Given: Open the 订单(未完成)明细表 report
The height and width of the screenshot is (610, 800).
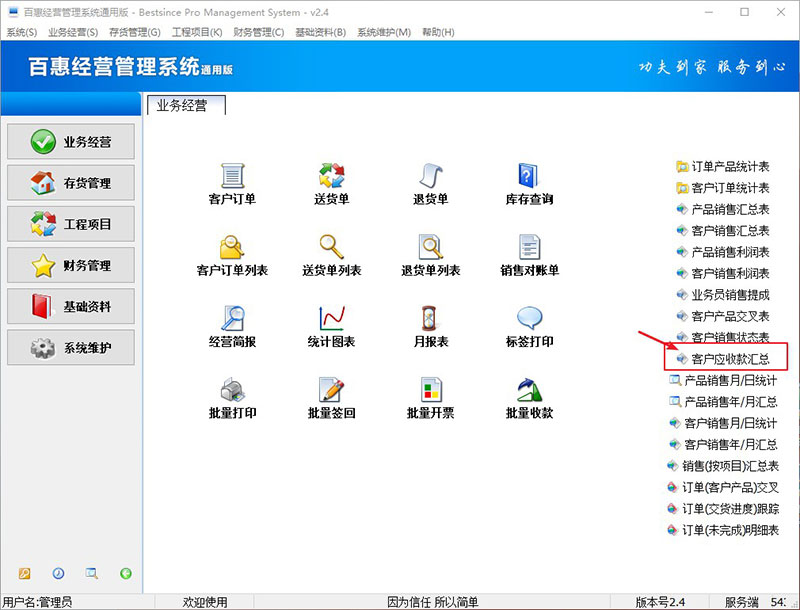Looking at the screenshot, I should point(723,530).
